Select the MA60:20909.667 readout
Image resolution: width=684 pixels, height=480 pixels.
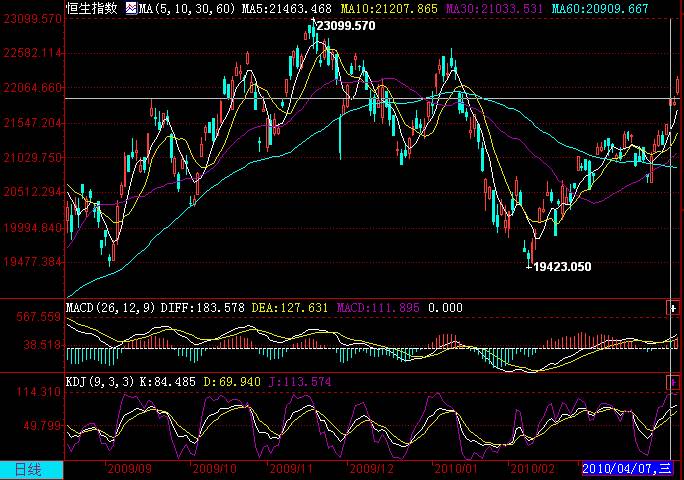pos(600,8)
